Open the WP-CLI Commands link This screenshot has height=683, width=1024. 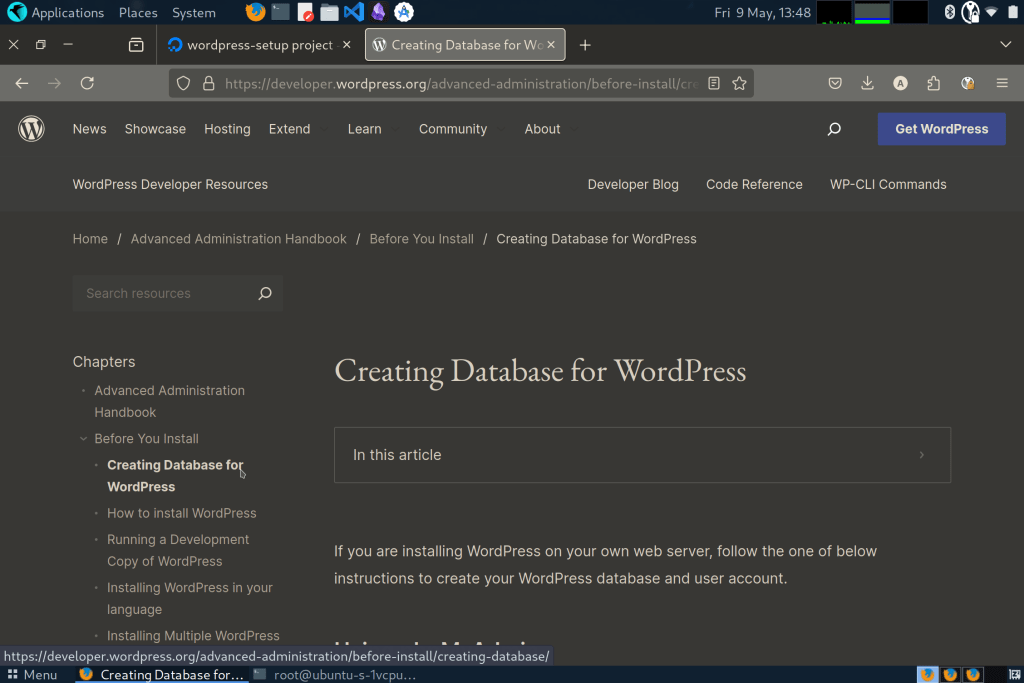point(888,184)
